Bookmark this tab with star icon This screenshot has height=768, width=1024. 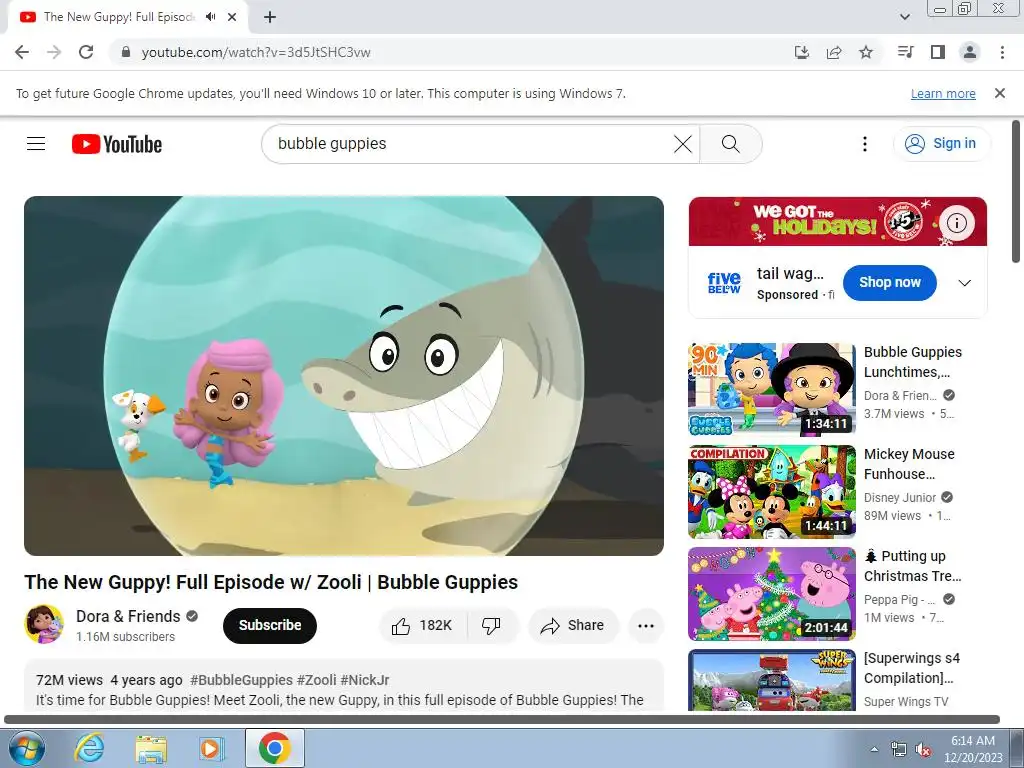866,52
